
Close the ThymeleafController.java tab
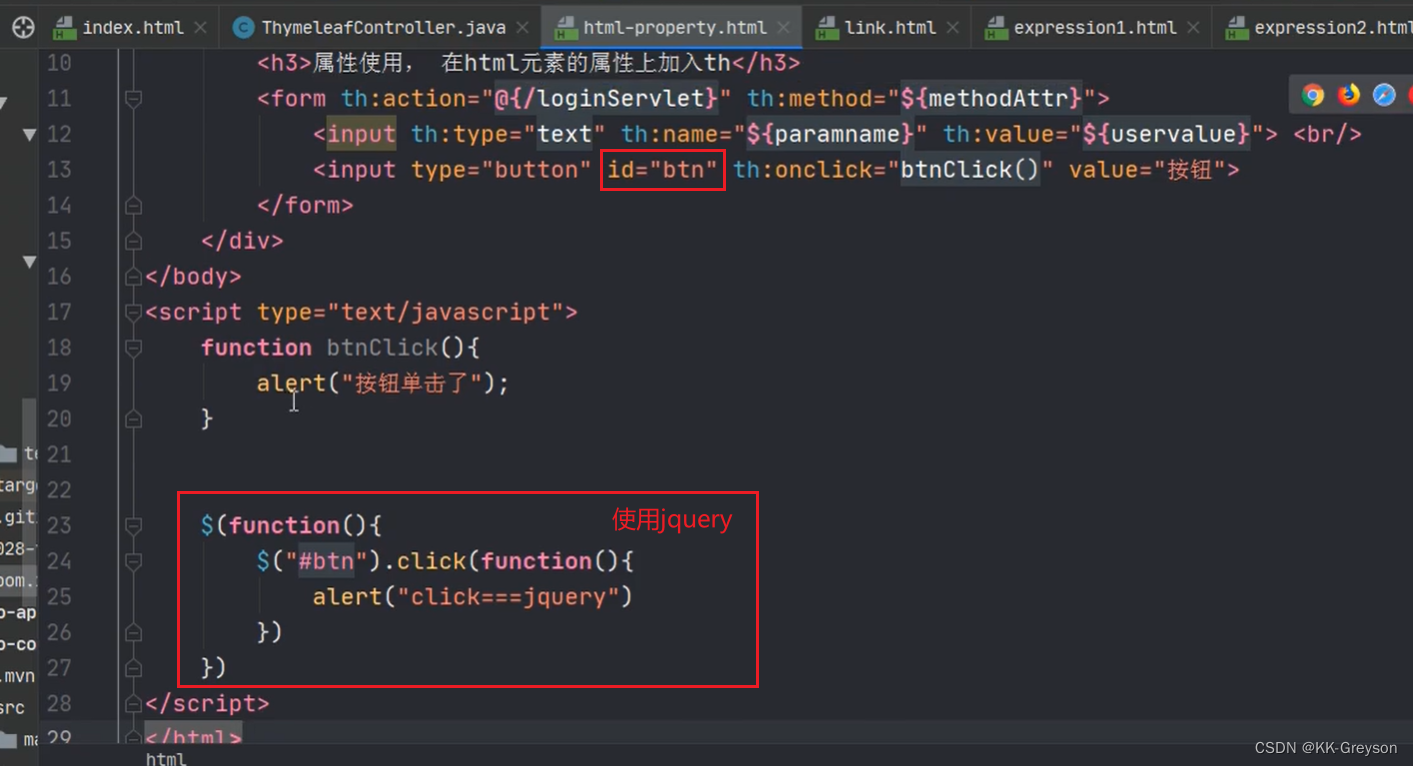[x=523, y=28]
